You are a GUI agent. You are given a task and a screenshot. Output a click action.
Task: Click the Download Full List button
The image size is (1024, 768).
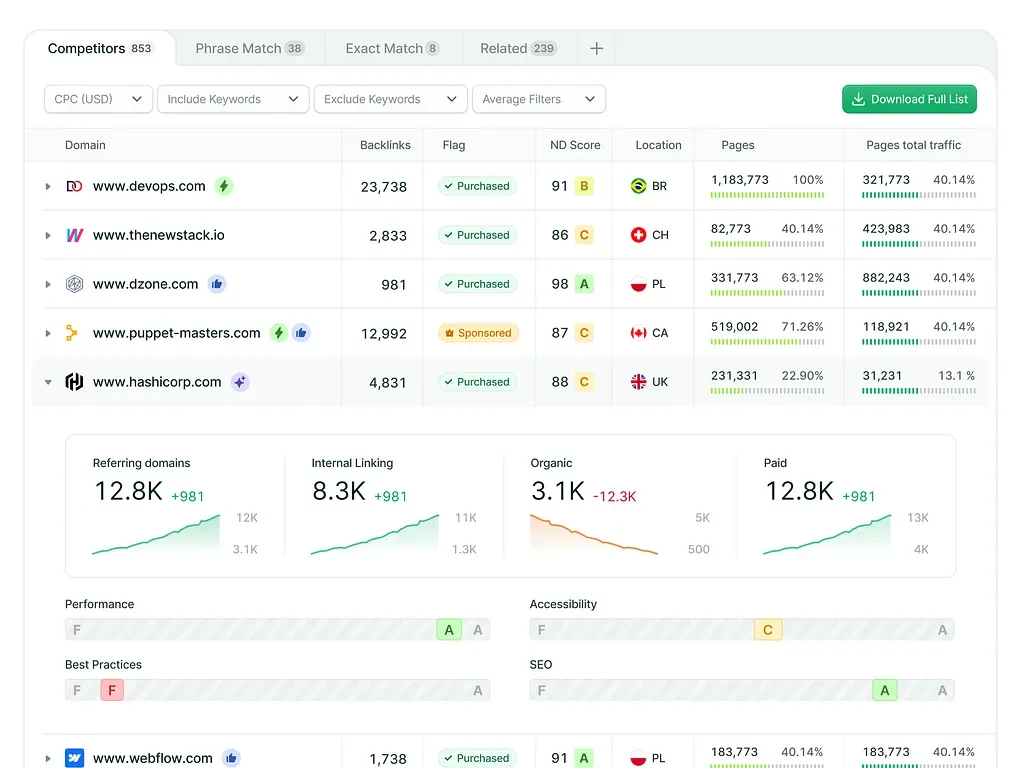(909, 99)
